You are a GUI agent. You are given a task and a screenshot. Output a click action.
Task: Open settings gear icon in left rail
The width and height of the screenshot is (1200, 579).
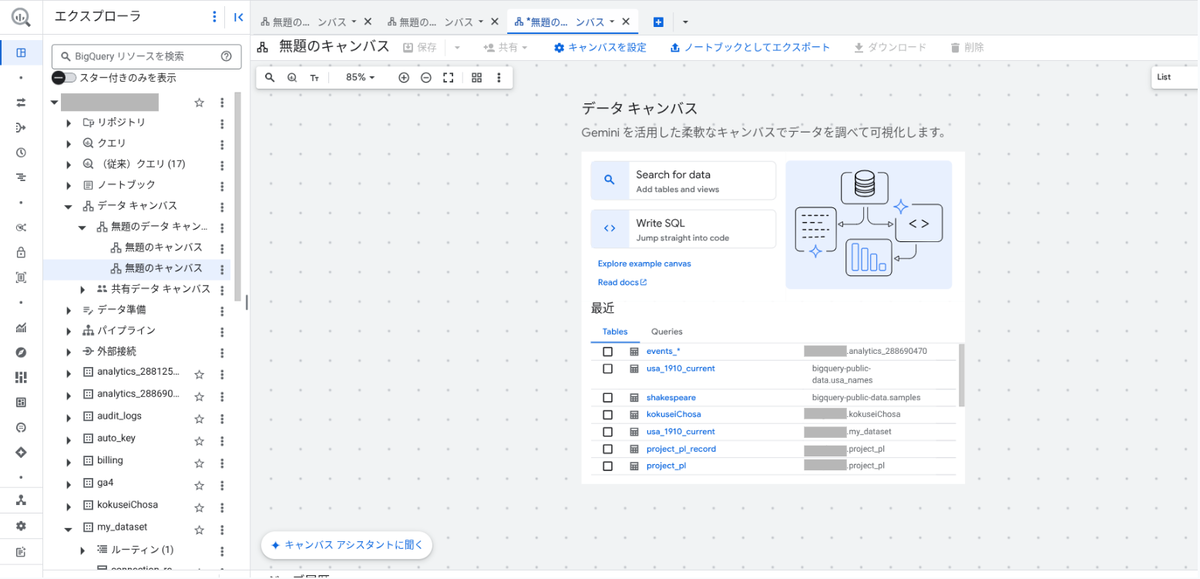point(21,526)
